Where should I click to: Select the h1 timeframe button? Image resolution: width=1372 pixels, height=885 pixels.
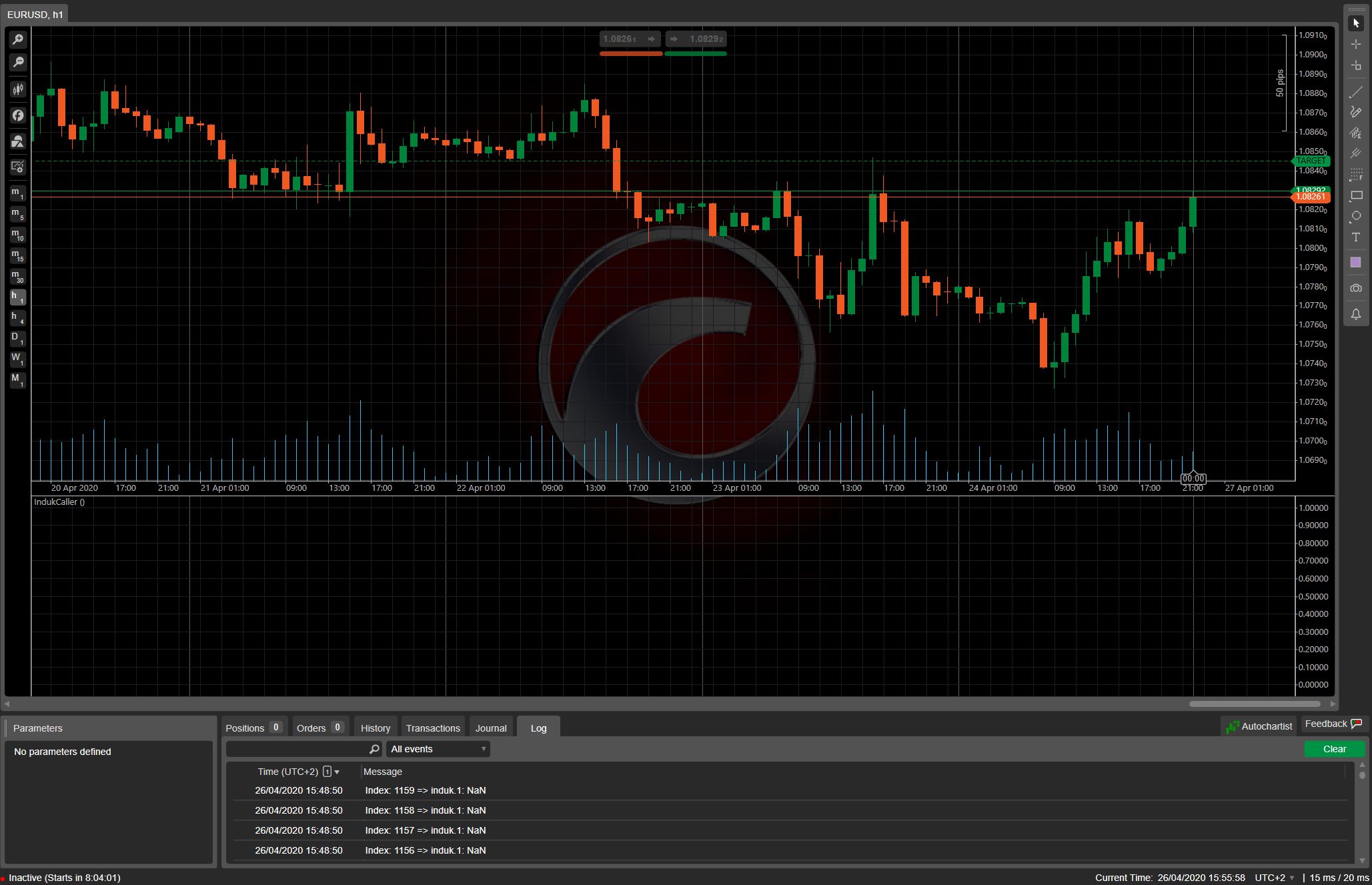point(18,297)
